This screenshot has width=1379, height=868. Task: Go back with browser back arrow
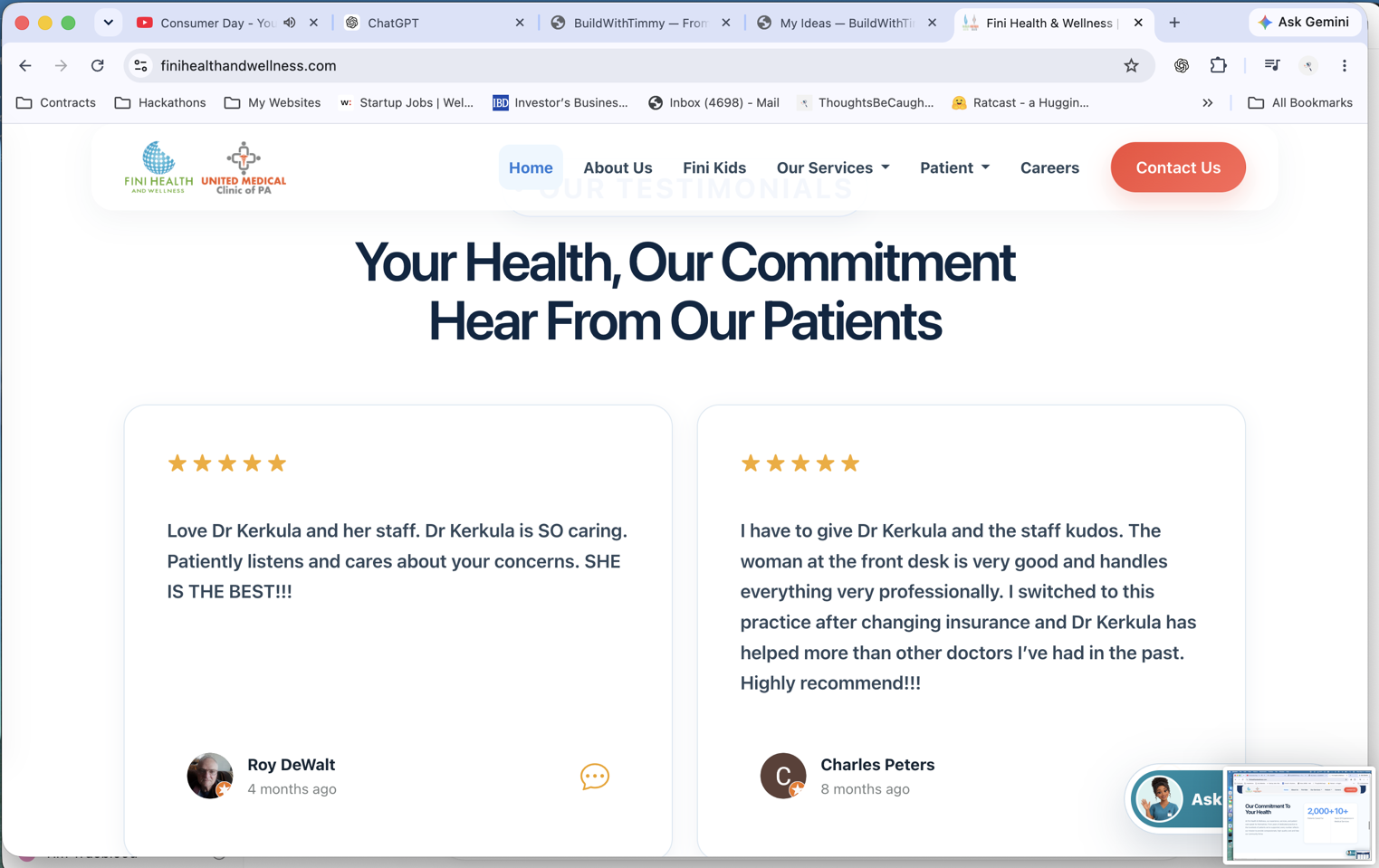coord(25,65)
